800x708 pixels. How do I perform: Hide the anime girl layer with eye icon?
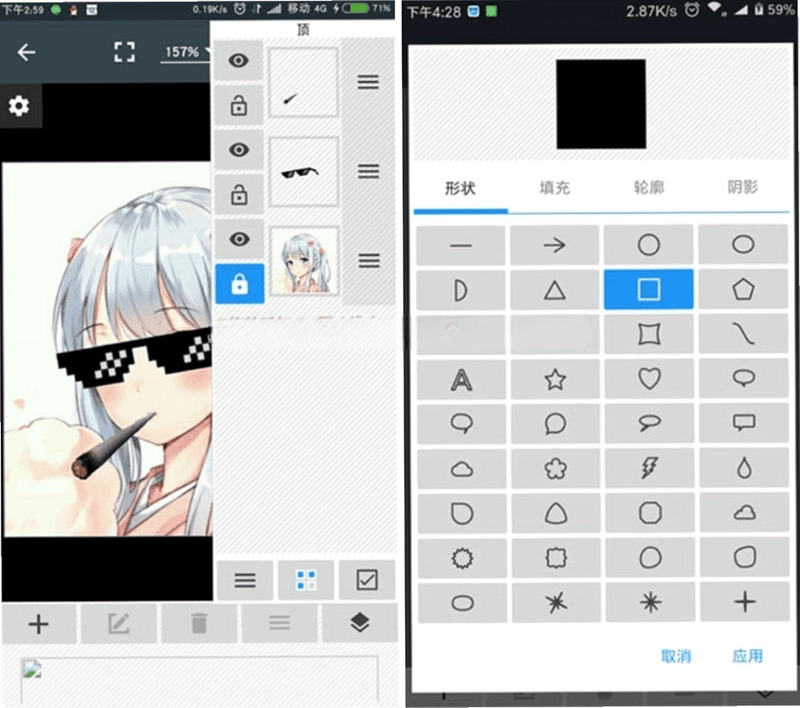coord(239,239)
